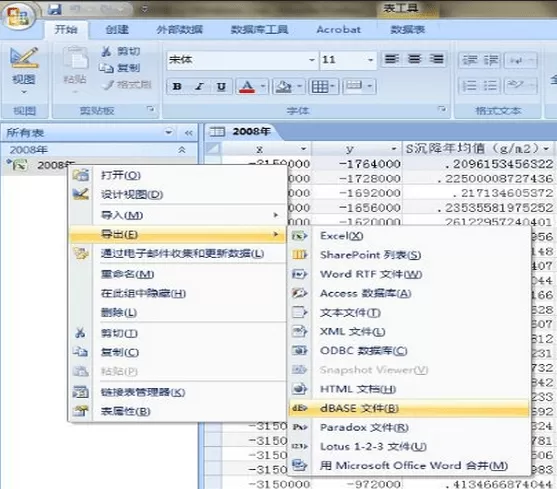
Task: Open the font name 宋体 dropdown
Action: point(312,60)
